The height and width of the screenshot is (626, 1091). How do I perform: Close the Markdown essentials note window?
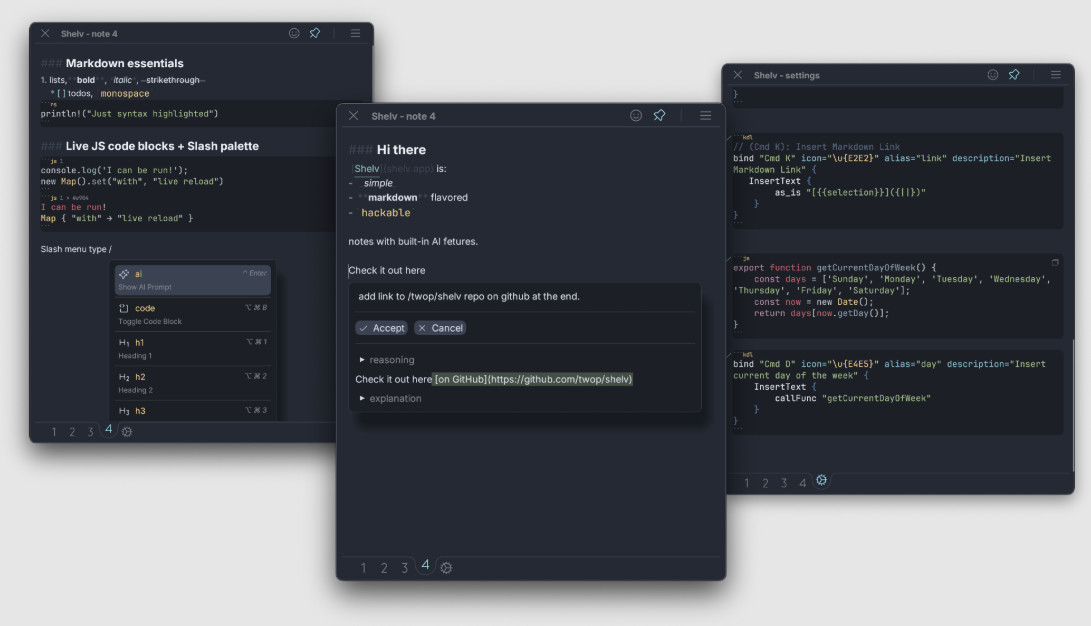45,33
